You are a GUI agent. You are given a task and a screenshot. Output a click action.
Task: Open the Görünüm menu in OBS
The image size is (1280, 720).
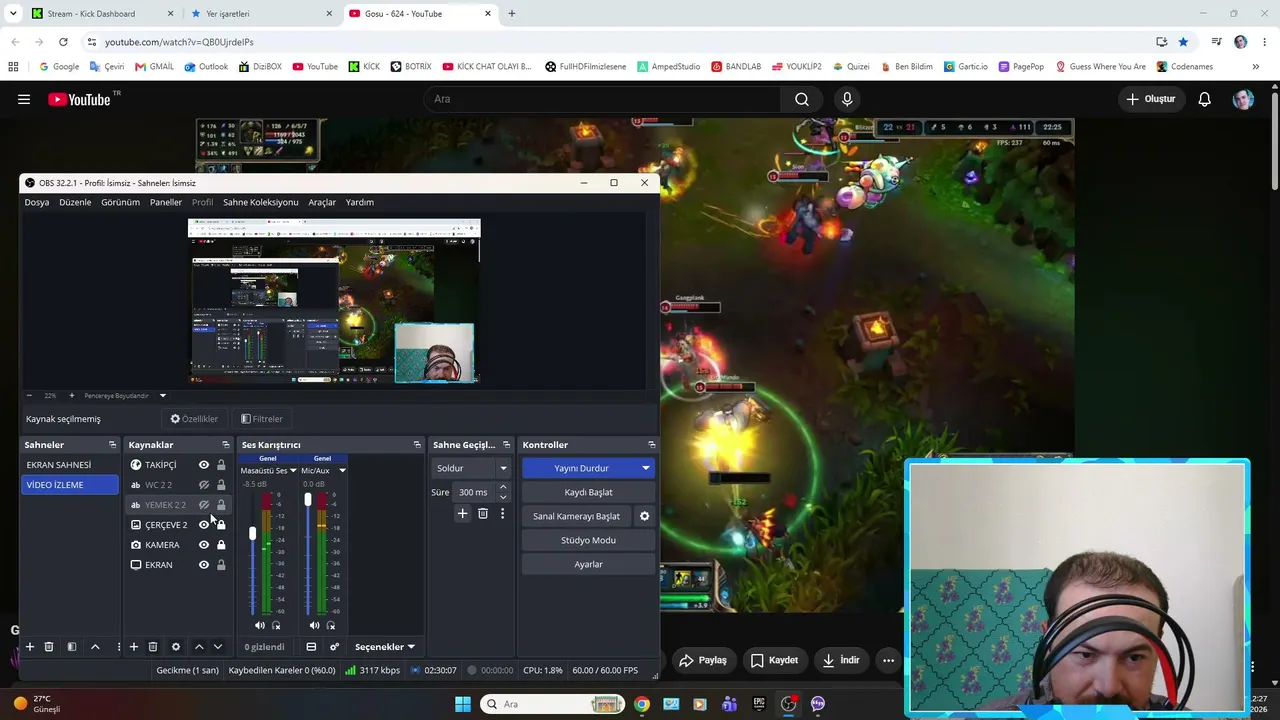tap(120, 202)
